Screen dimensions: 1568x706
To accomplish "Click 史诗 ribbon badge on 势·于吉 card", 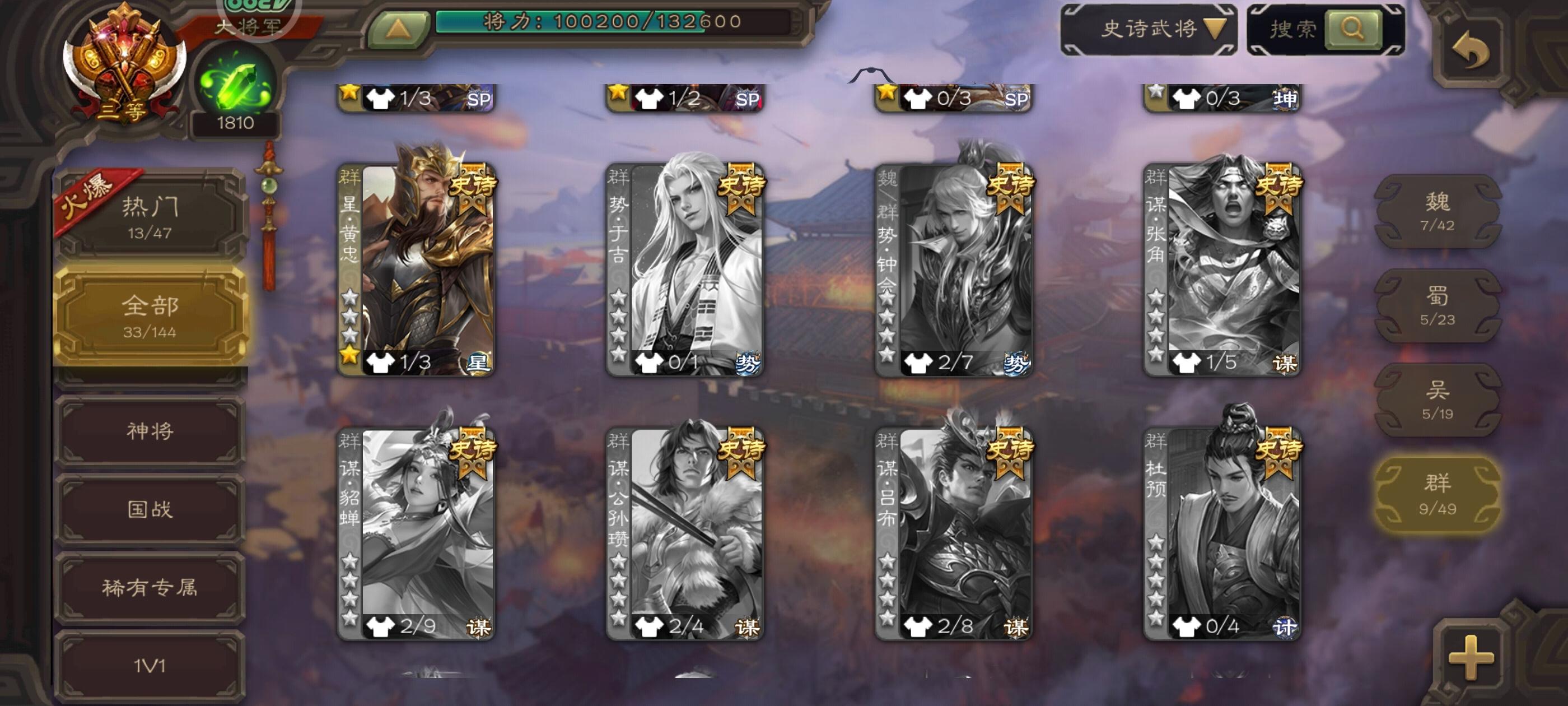I will click(741, 188).
